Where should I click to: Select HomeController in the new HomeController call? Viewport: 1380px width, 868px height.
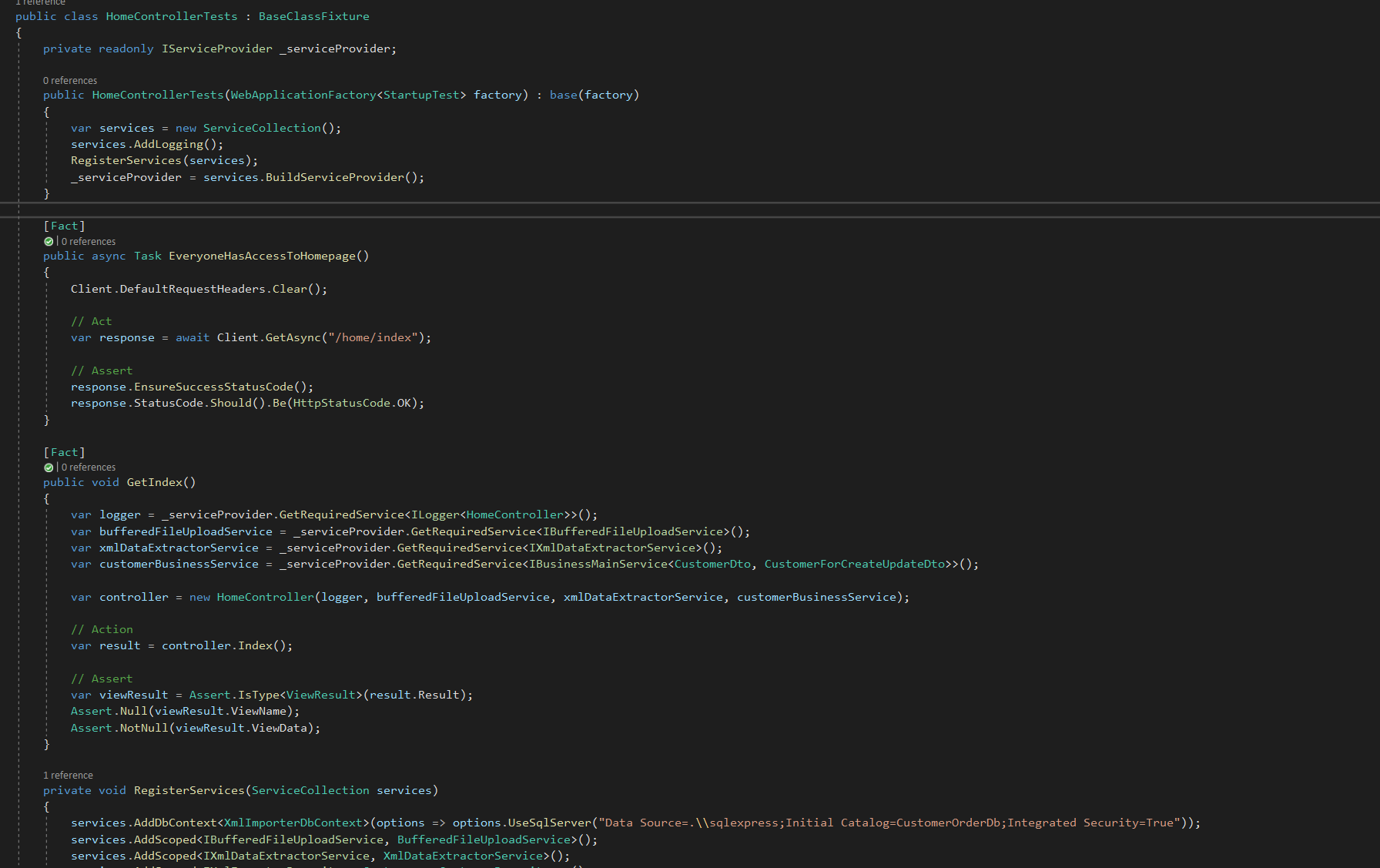click(265, 597)
